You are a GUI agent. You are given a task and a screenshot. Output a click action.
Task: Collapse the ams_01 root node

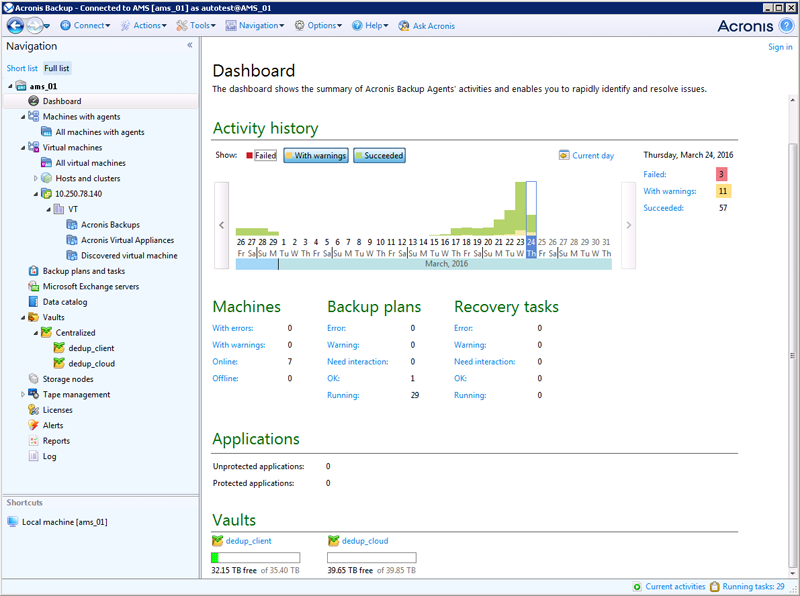10,86
